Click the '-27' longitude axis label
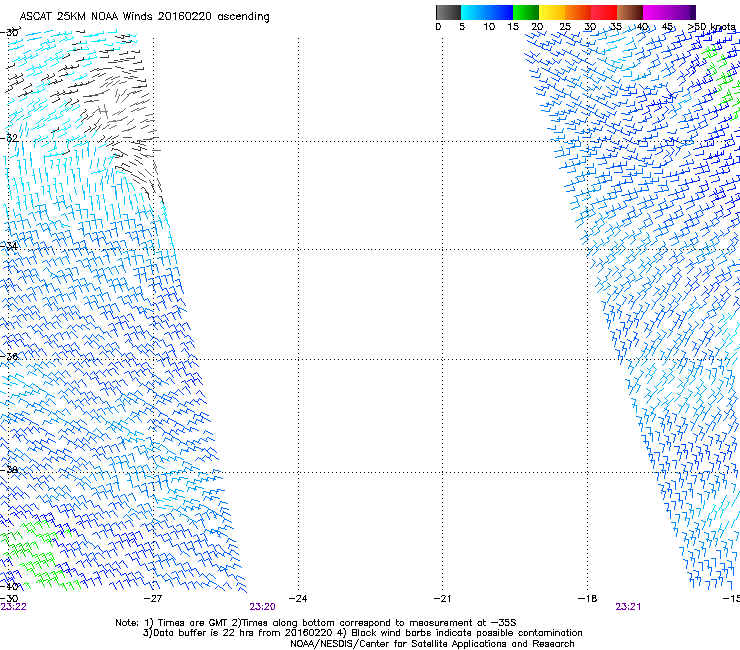This screenshot has width=740, height=650. pyautogui.click(x=153, y=599)
